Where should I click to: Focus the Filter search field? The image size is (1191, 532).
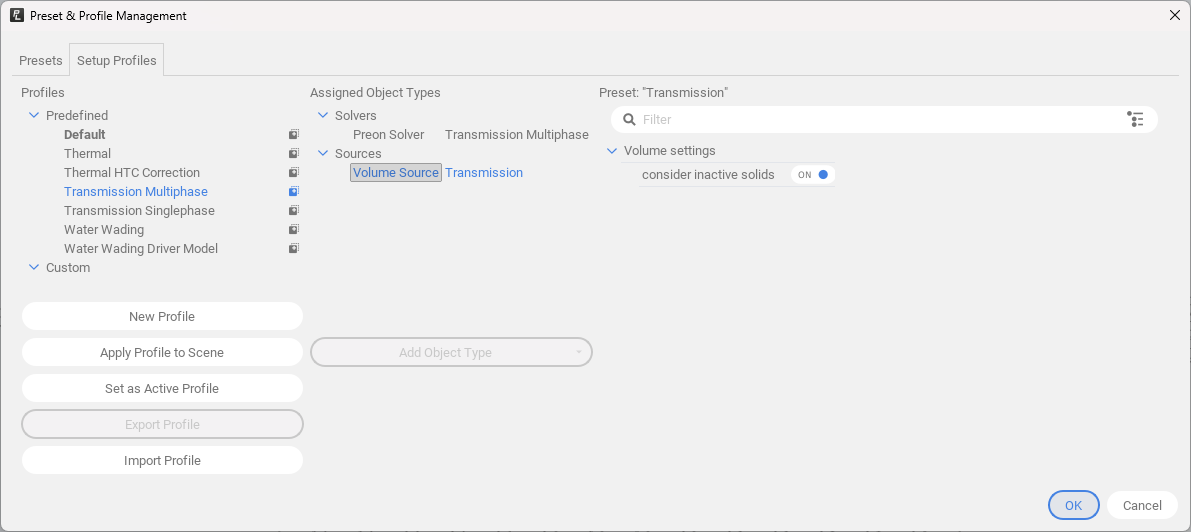[x=884, y=119]
